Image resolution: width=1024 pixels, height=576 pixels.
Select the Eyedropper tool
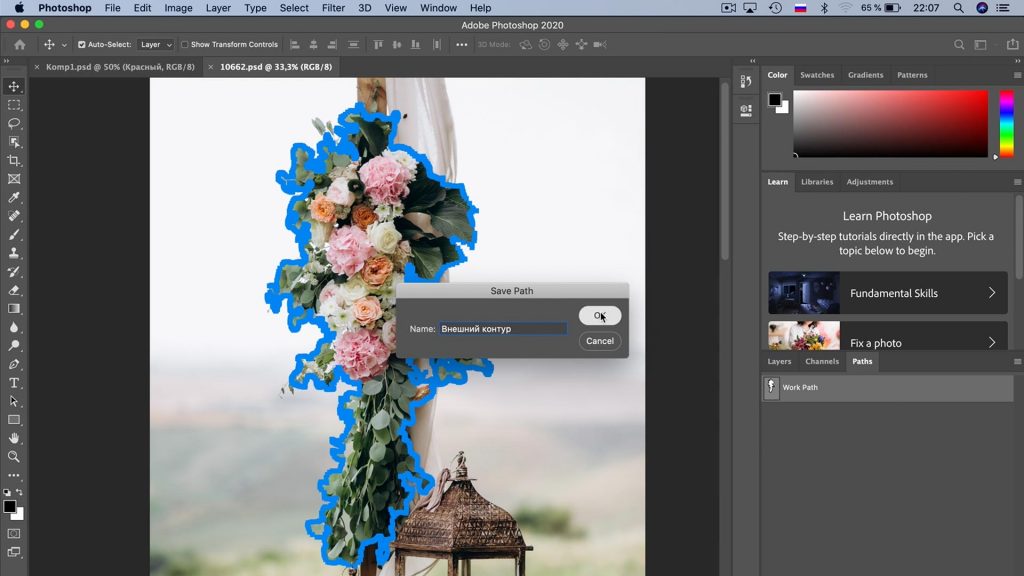click(14, 197)
